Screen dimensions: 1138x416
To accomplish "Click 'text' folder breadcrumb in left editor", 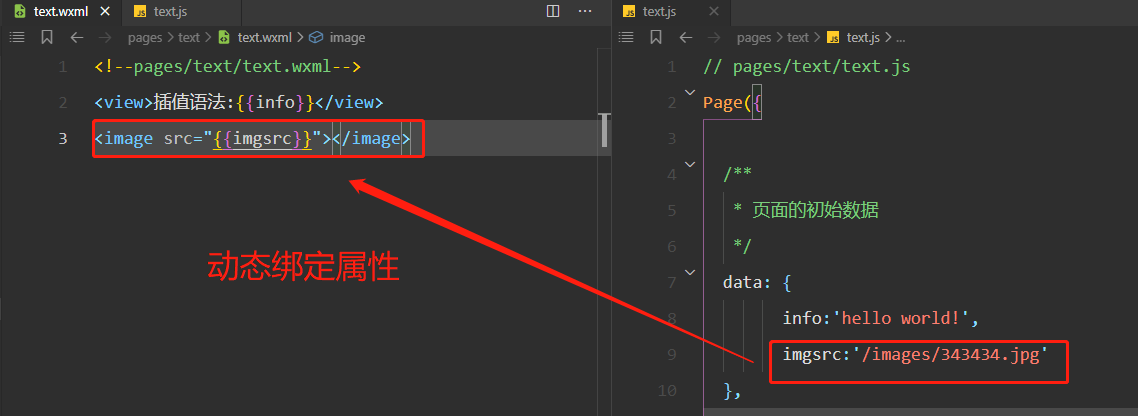I will 189,38.
